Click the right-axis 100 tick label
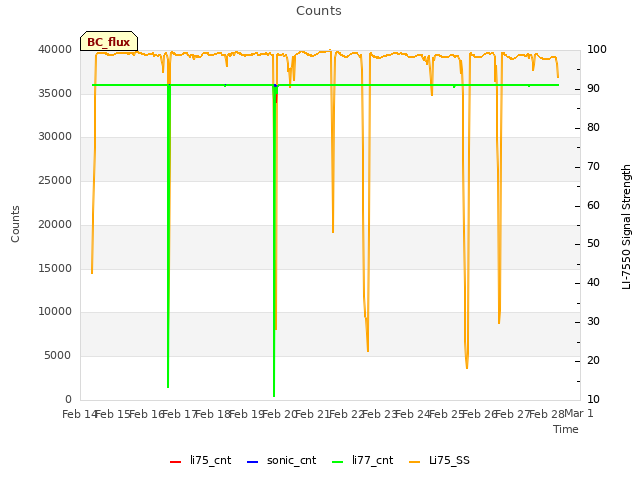This screenshot has width=640, height=480. [596, 49]
